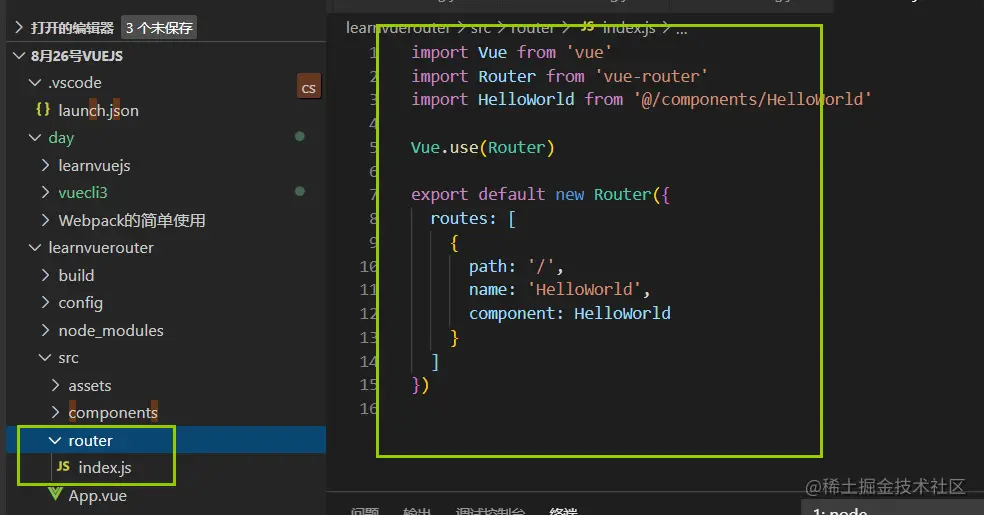The image size is (984, 515).
Task: Click the routes: key on line 8
Action: [x=463, y=218]
